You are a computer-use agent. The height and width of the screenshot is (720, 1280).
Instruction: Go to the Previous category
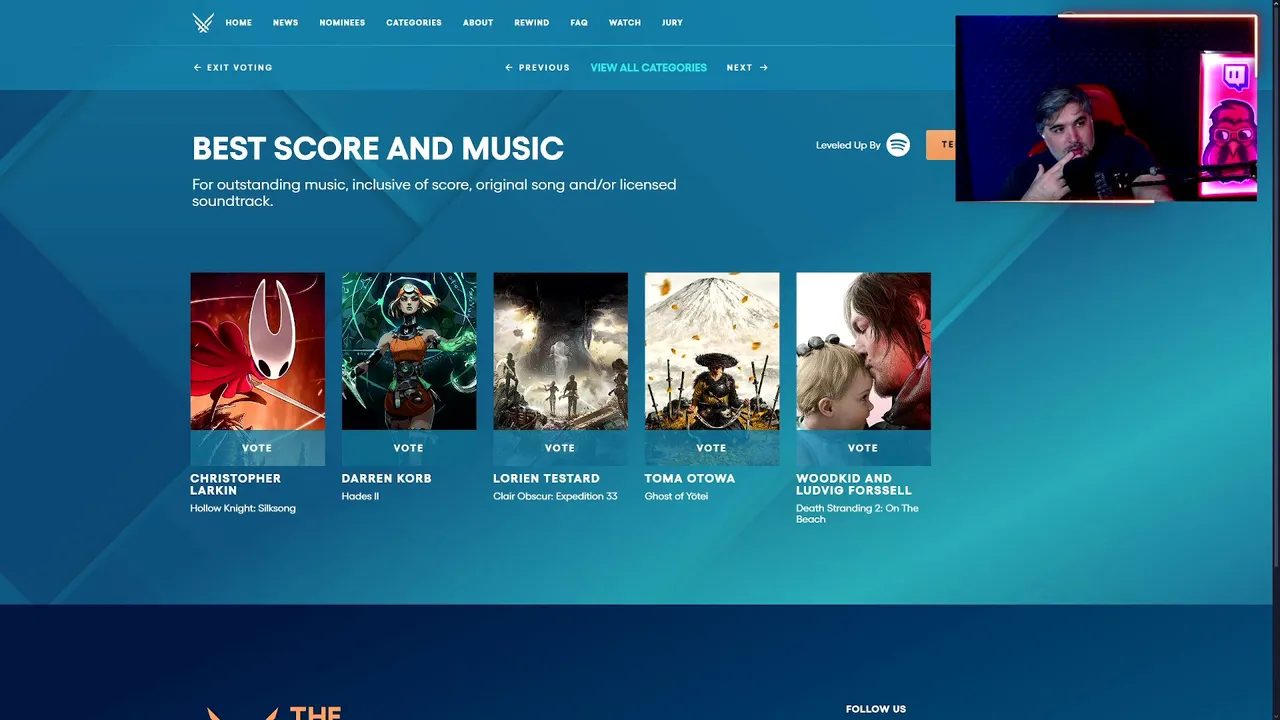(538, 68)
